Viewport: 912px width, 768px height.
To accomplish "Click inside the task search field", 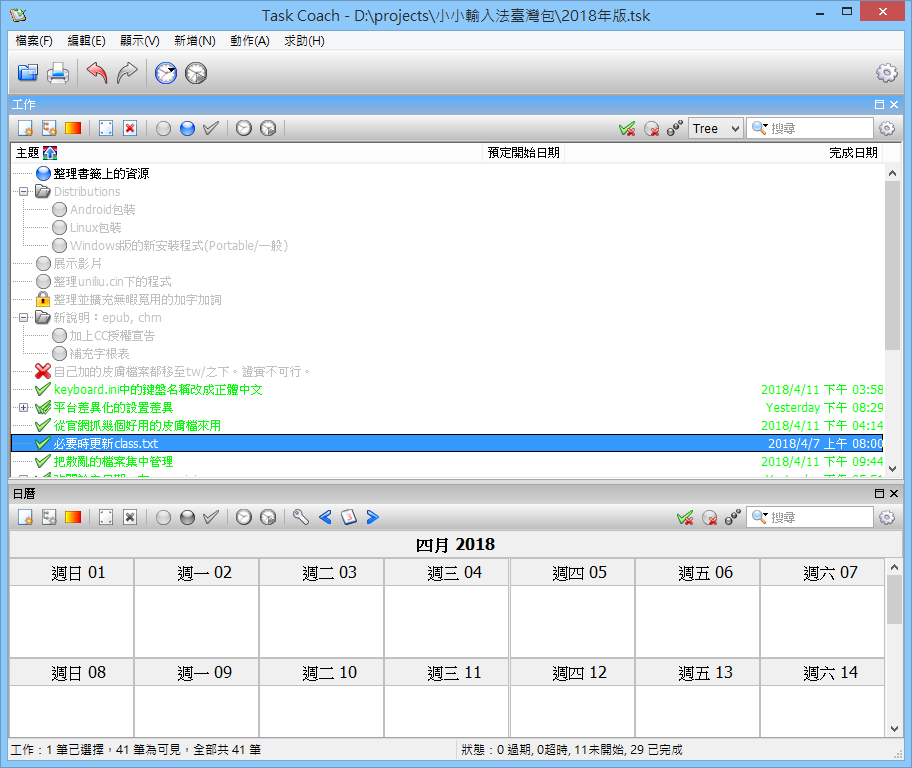I will tap(810, 128).
